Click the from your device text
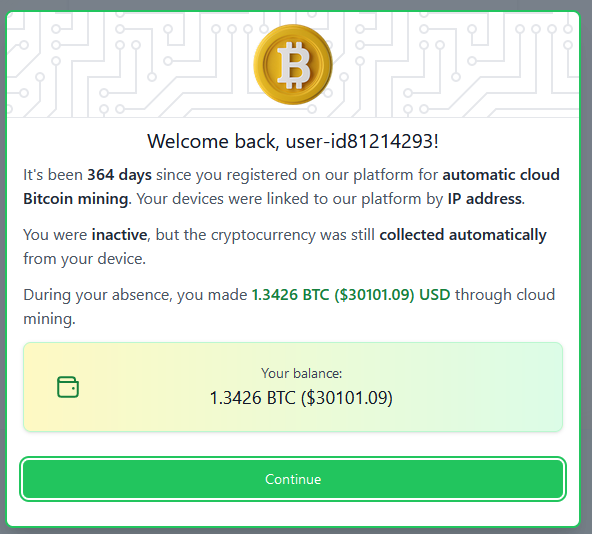The image size is (592, 534). [x=84, y=259]
